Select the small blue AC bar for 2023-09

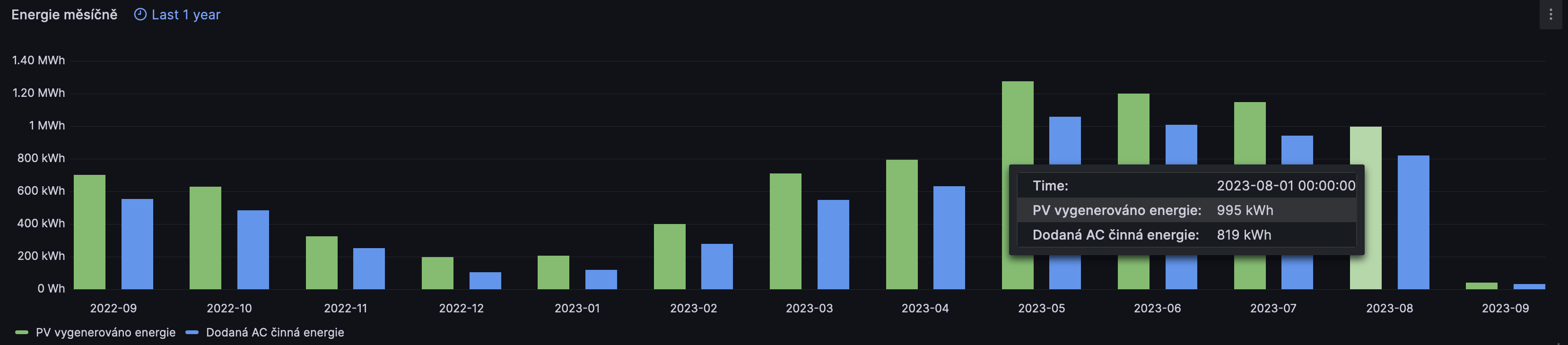click(x=1530, y=286)
